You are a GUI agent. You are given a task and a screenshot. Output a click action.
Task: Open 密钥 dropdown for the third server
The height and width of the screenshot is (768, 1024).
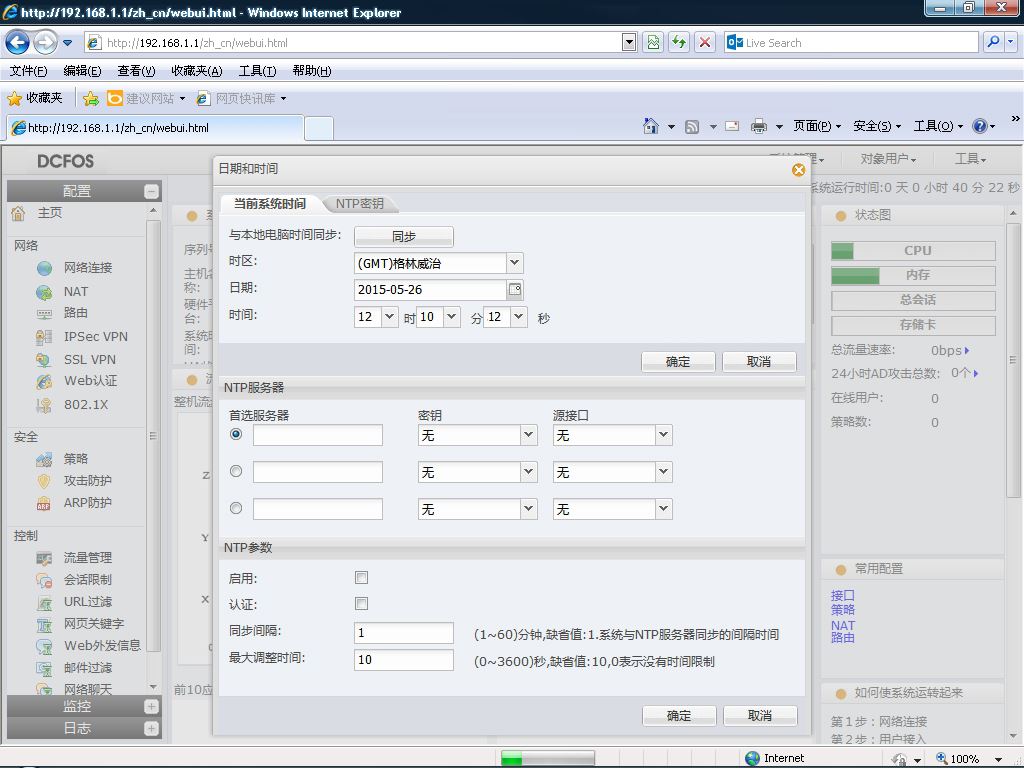click(x=528, y=509)
